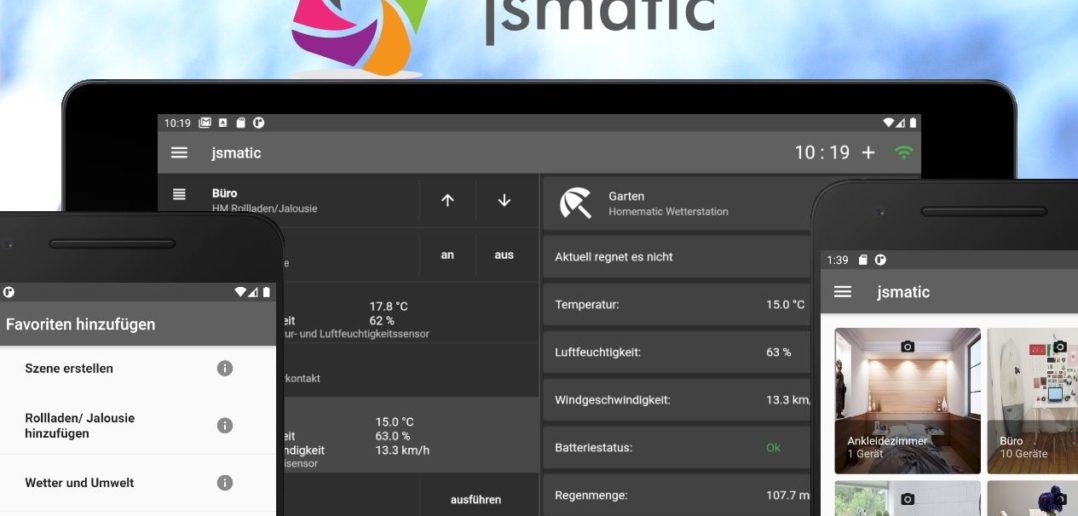Tap the 10 : 19 clock in tablet toolbar
Screen dimensions: 1078x516
pos(822,153)
